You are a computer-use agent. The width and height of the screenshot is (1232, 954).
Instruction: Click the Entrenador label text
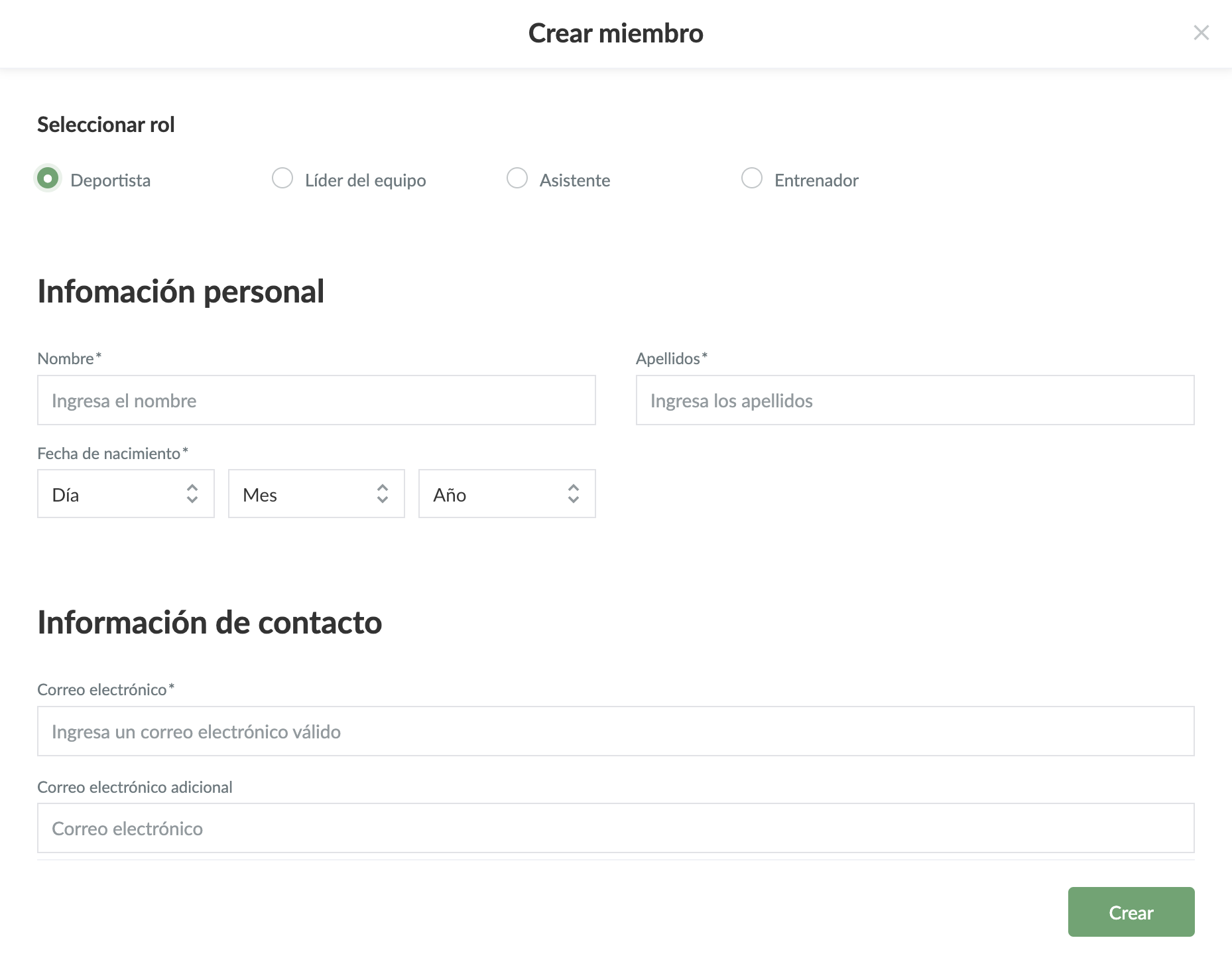(x=816, y=180)
